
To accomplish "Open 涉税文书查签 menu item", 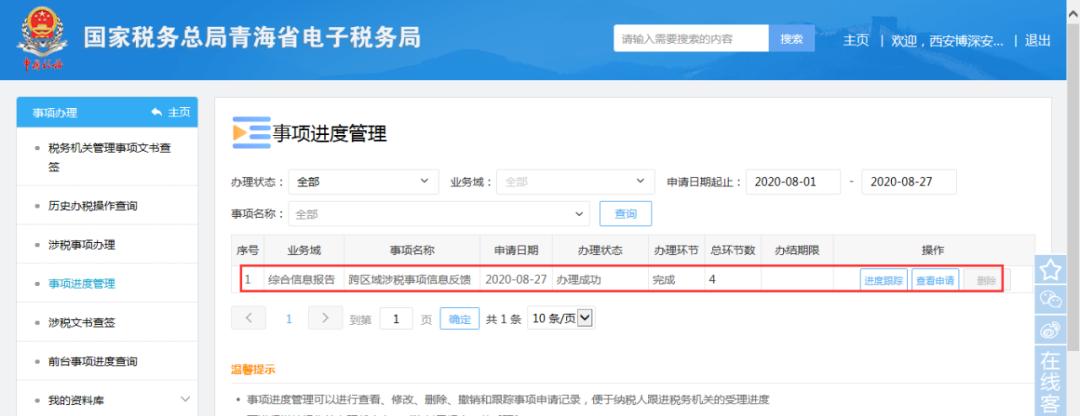I will [81, 322].
